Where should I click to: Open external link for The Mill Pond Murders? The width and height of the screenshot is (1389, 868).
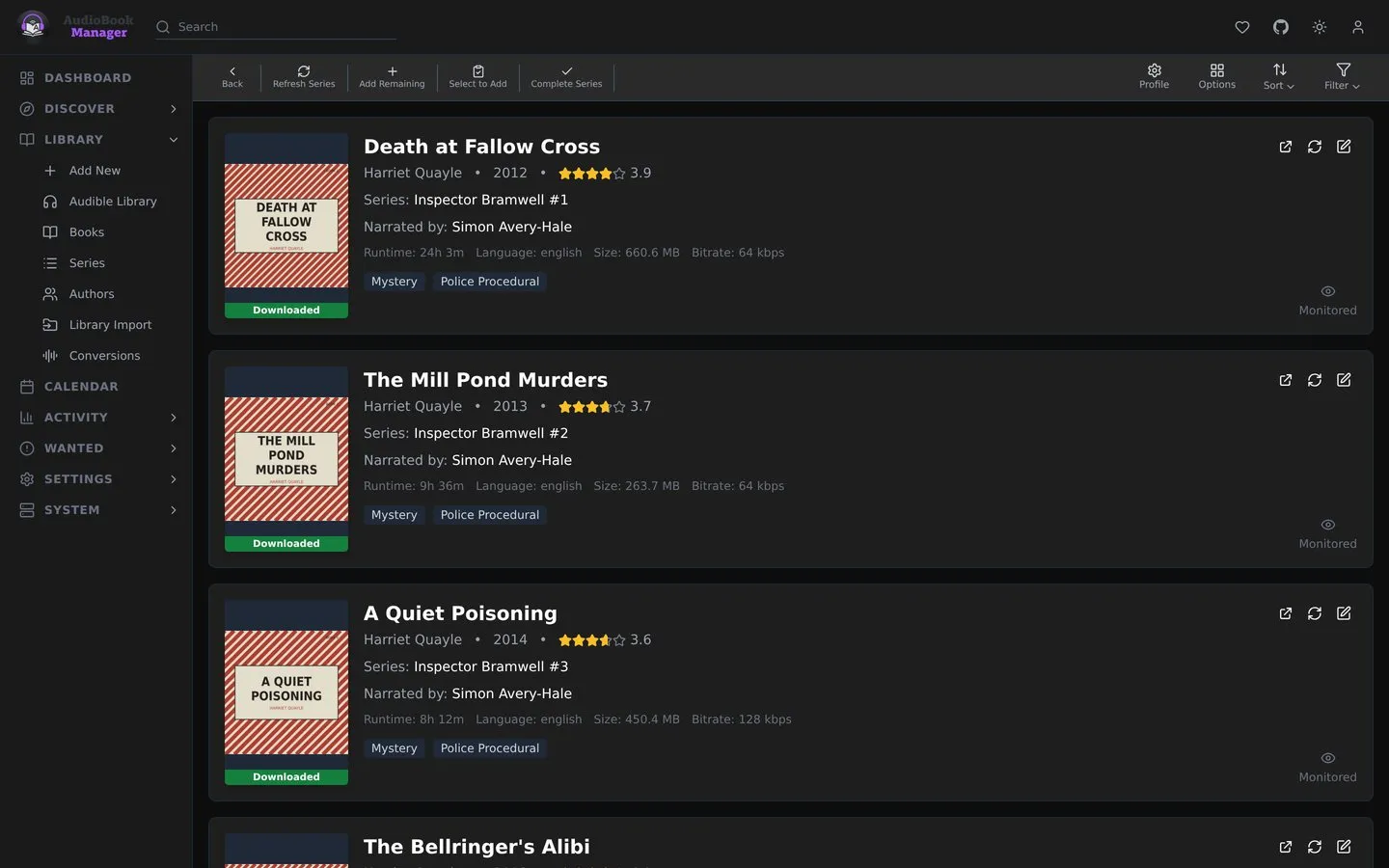pos(1285,380)
